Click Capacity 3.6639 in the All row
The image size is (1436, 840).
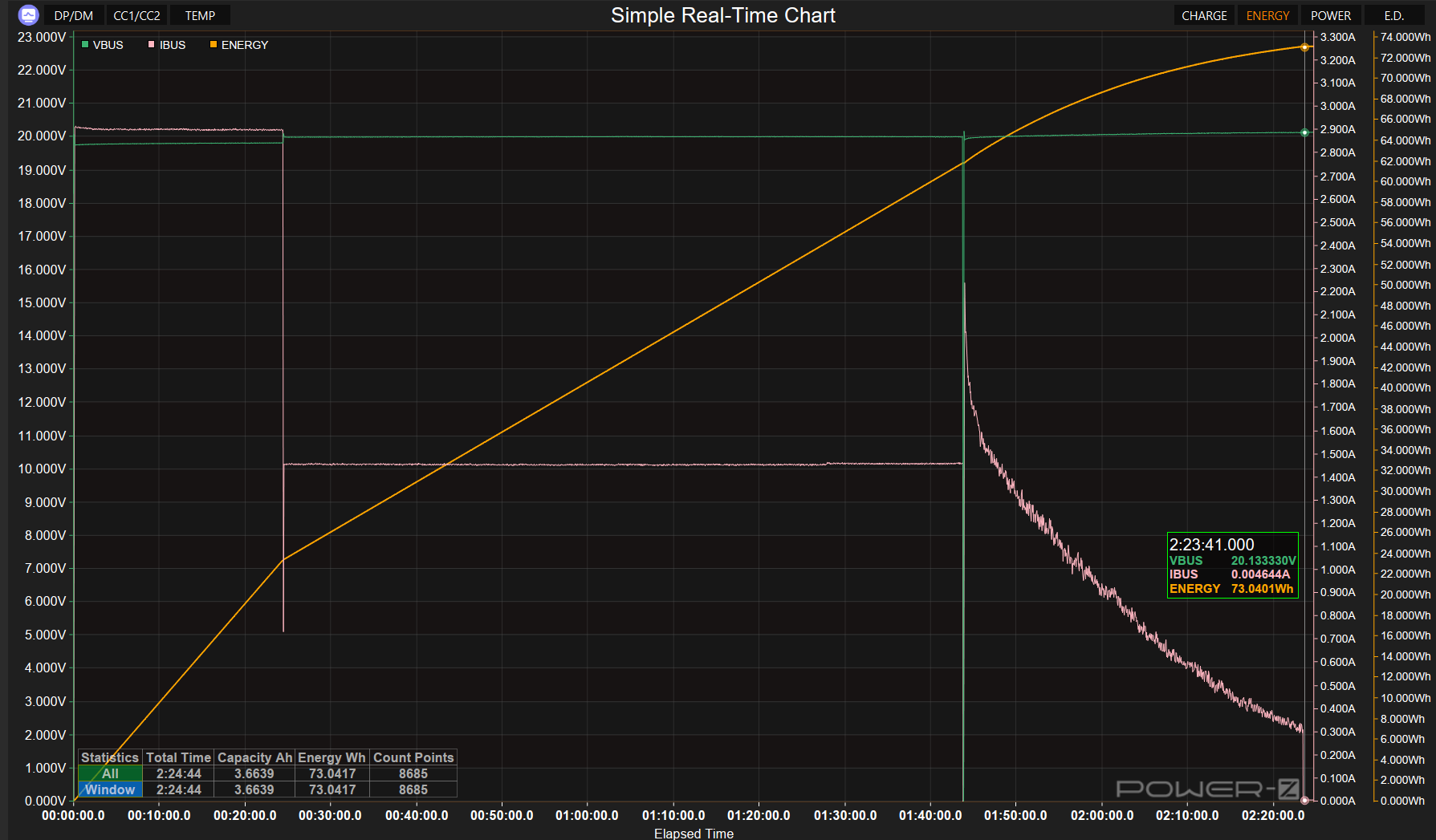[254, 773]
